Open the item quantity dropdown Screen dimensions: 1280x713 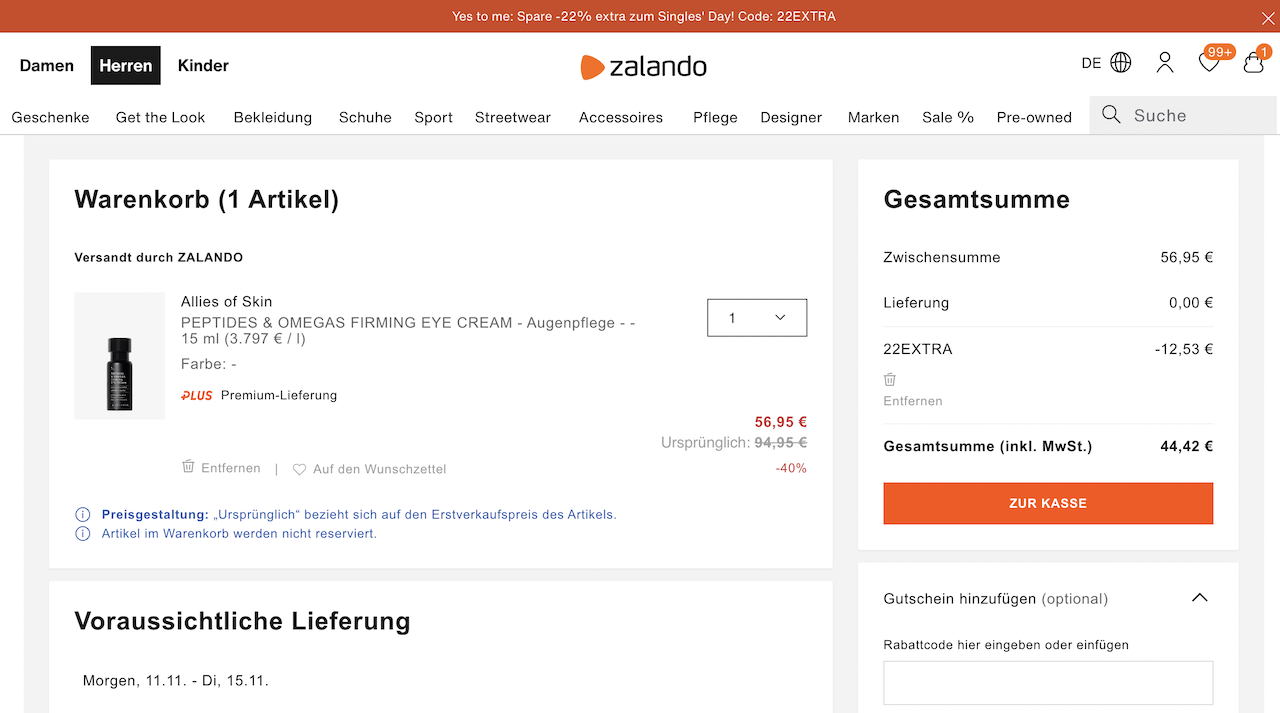(757, 318)
